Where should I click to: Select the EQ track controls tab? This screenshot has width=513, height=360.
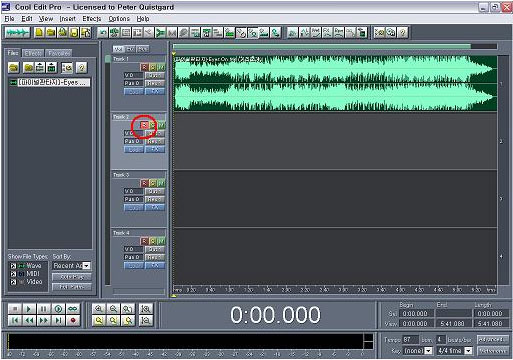click(x=130, y=49)
